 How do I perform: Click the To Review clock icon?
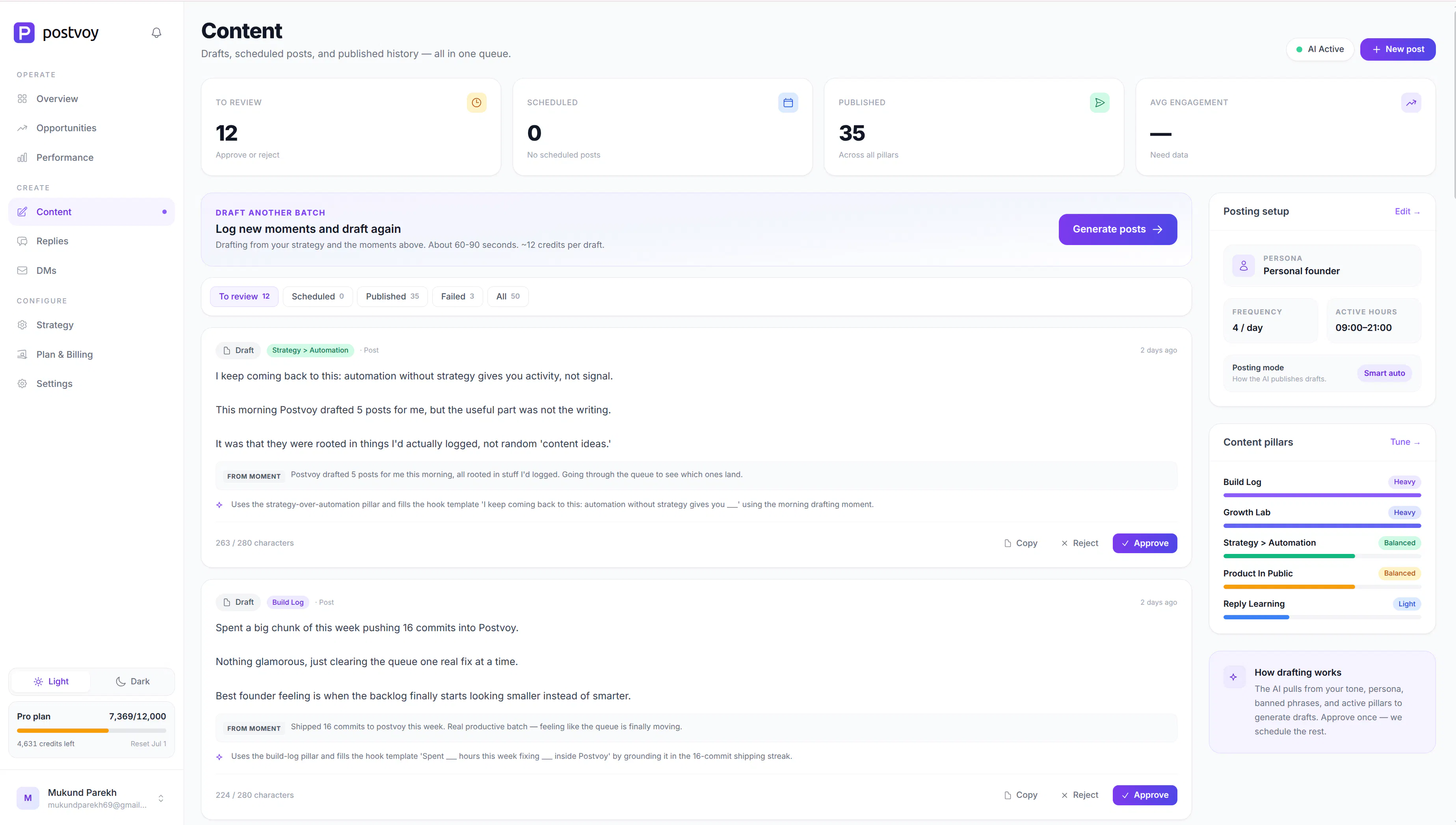[x=476, y=102]
